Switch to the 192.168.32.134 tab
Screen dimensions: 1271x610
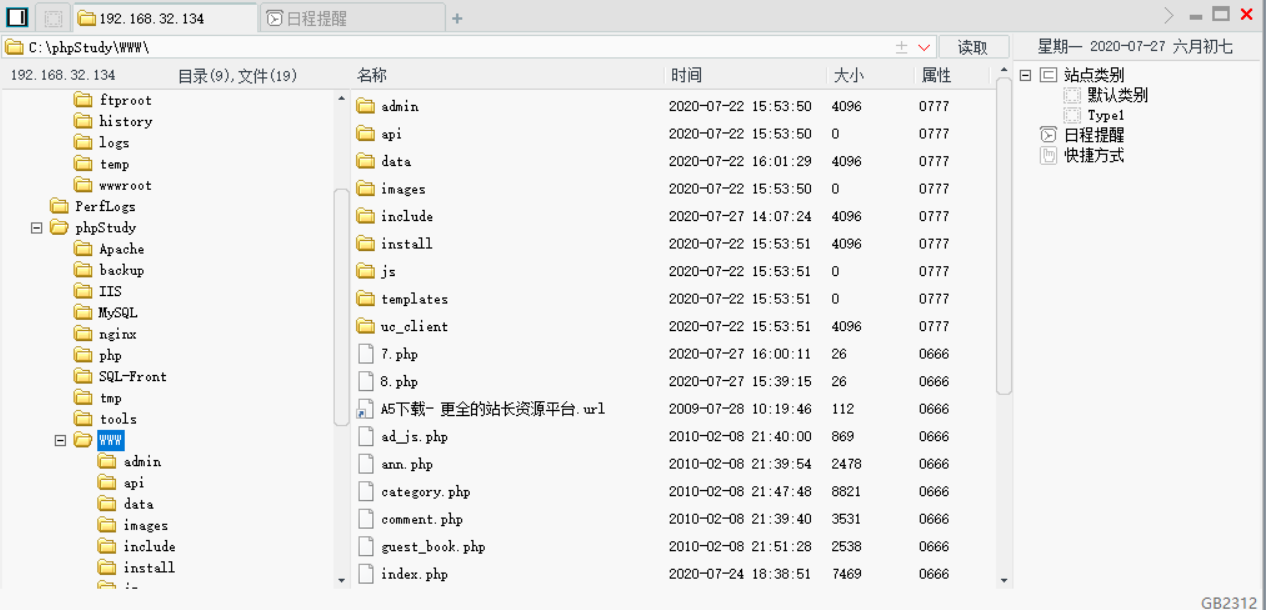click(165, 18)
